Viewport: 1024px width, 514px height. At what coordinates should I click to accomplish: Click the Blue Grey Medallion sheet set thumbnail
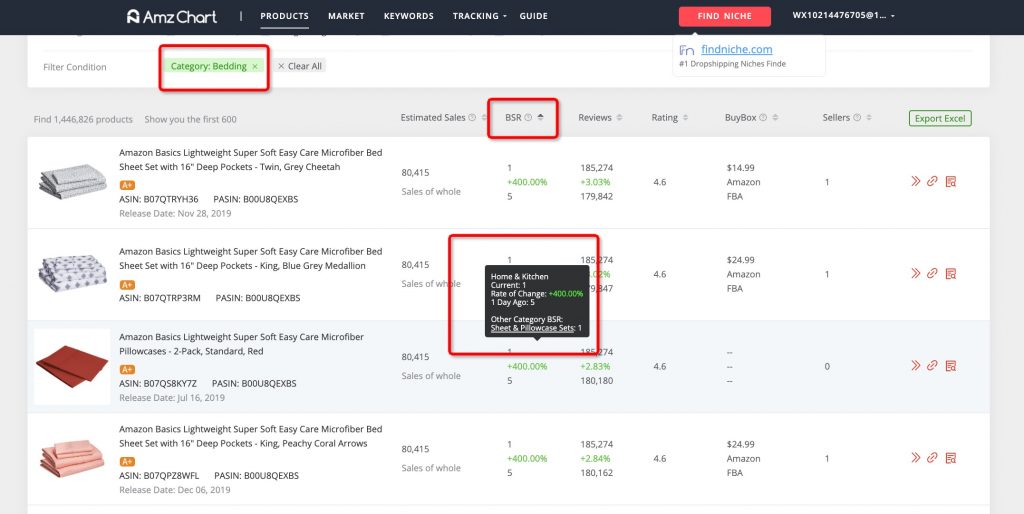(x=72, y=274)
